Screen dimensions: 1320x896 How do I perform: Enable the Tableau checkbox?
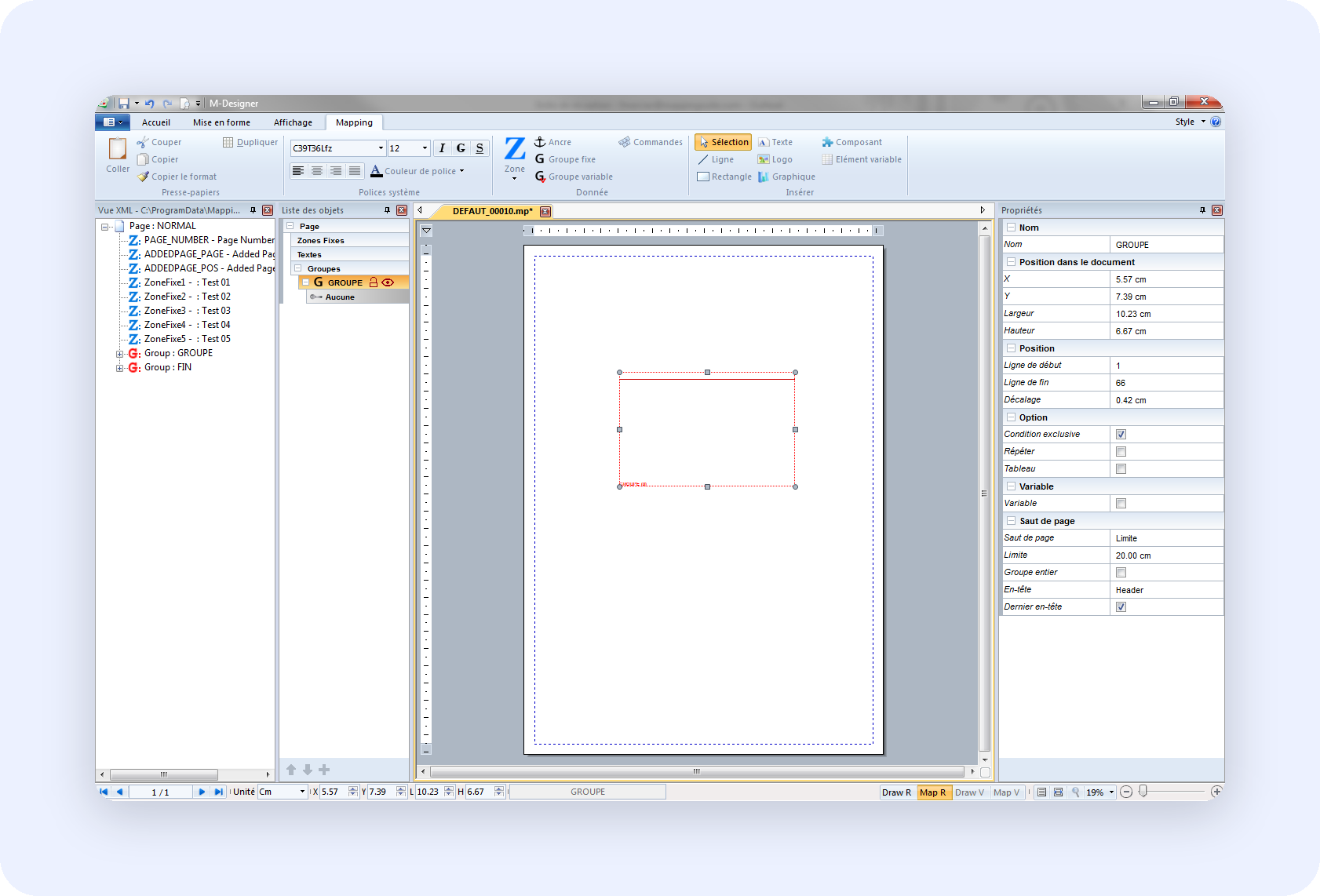coord(1121,468)
